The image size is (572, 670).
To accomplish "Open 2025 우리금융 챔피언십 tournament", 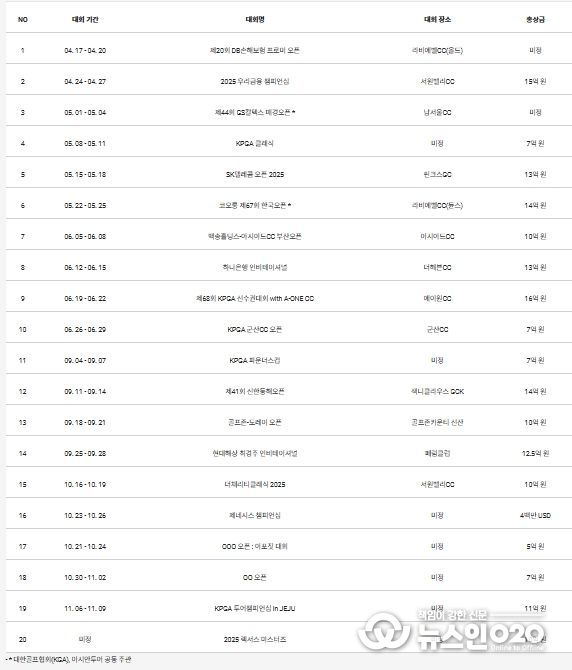I will click(x=255, y=82).
